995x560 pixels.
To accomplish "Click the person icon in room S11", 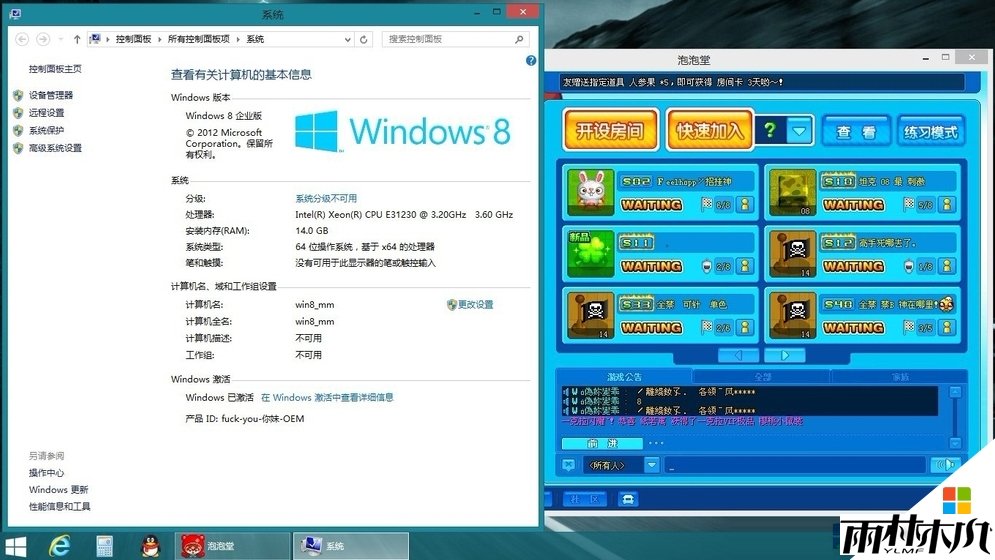I will (x=745, y=266).
